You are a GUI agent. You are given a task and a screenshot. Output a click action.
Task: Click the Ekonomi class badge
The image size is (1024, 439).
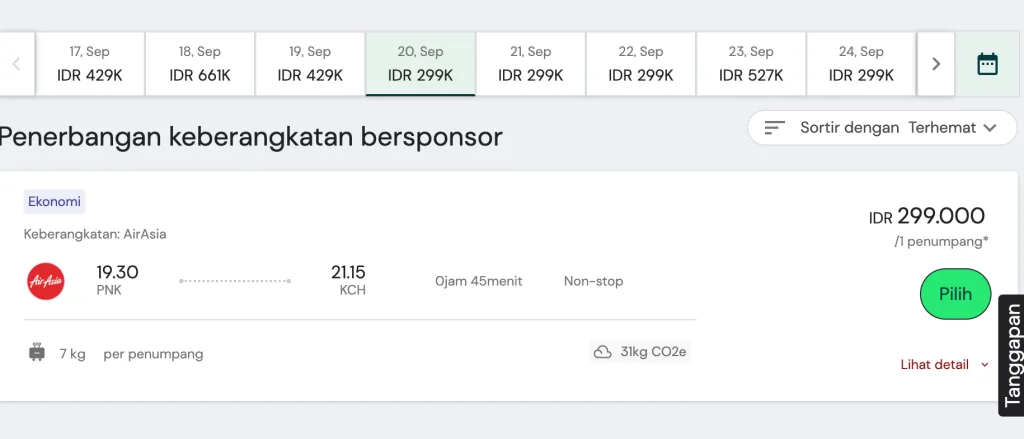(x=54, y=202)
